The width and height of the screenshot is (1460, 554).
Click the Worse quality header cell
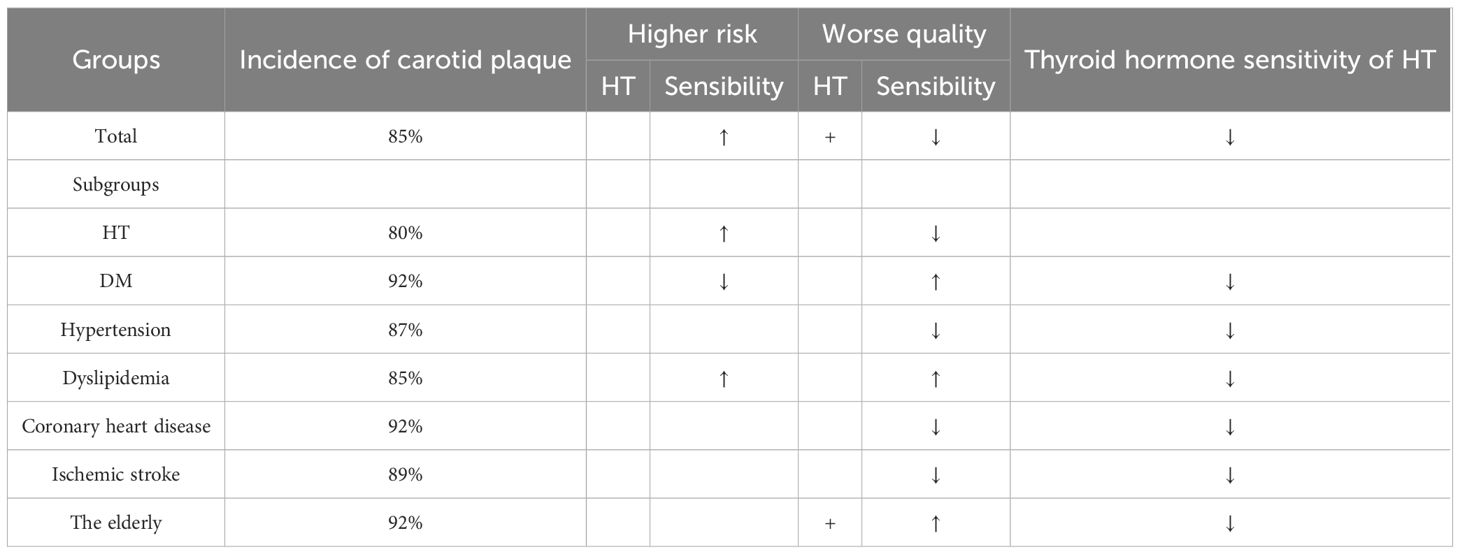point(904,35)
